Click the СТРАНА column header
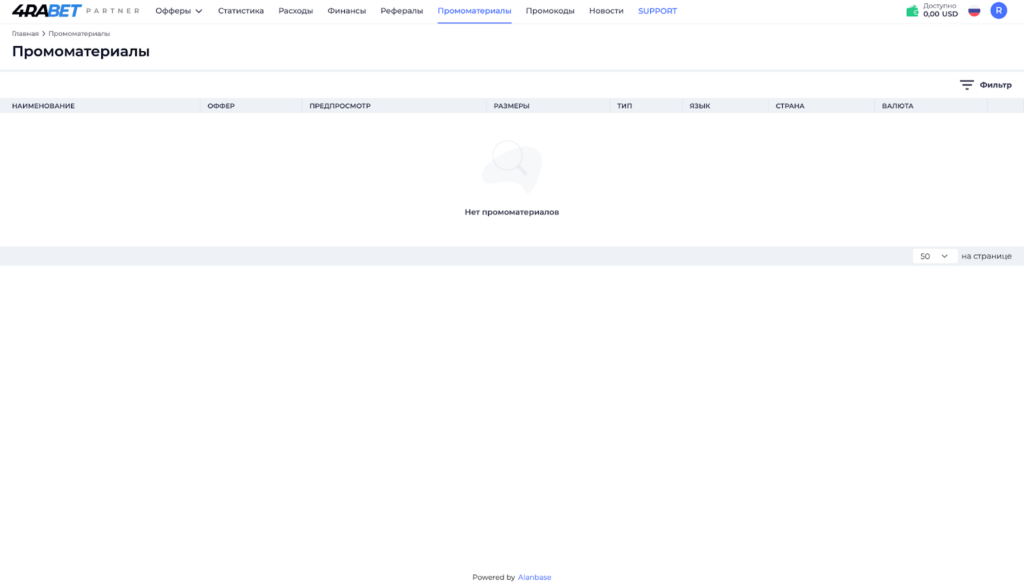The width and height of the screenshot is (1024, 586). (x=790, y=106)
